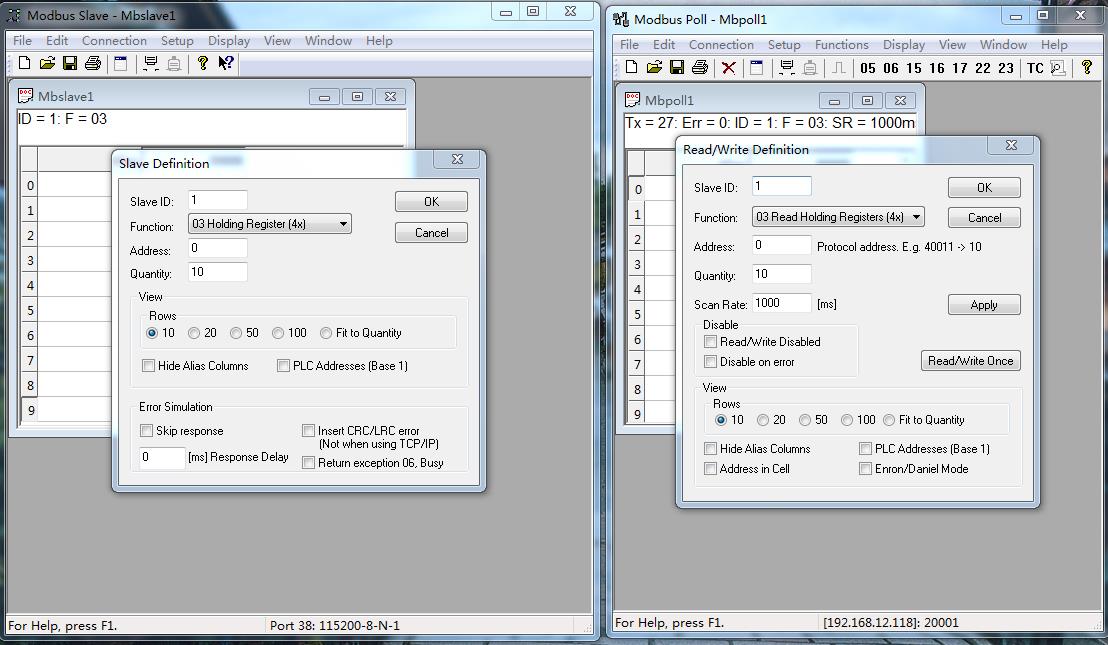Click the context help arrow icon in Modbus Slave
The height and width of the screenshot is (645, 1108).
226,63
